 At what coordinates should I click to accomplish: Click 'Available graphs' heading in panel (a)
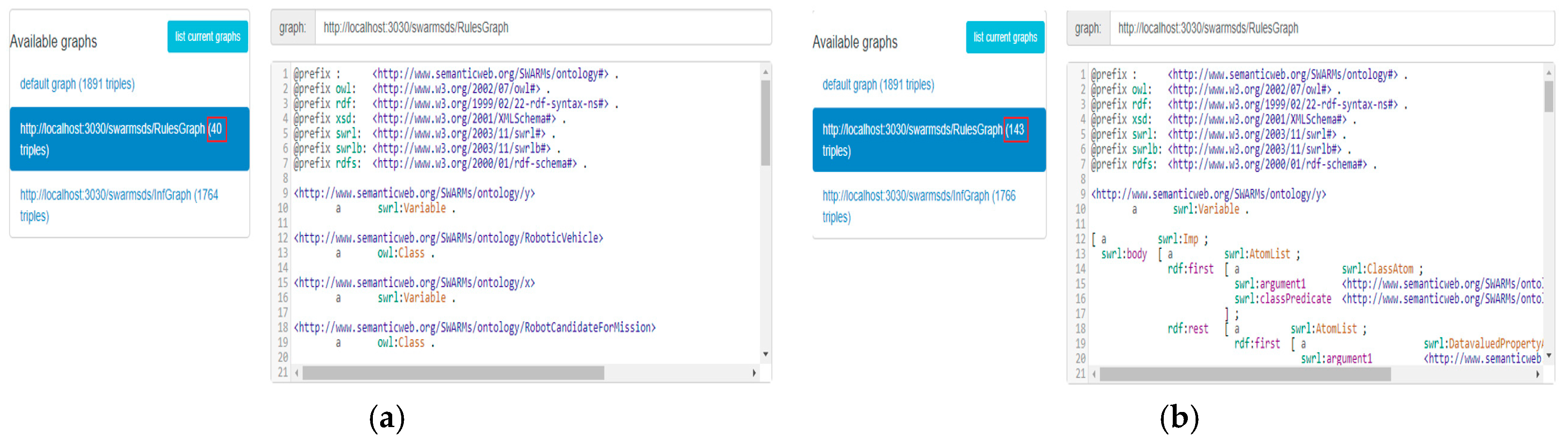[54, 41]
